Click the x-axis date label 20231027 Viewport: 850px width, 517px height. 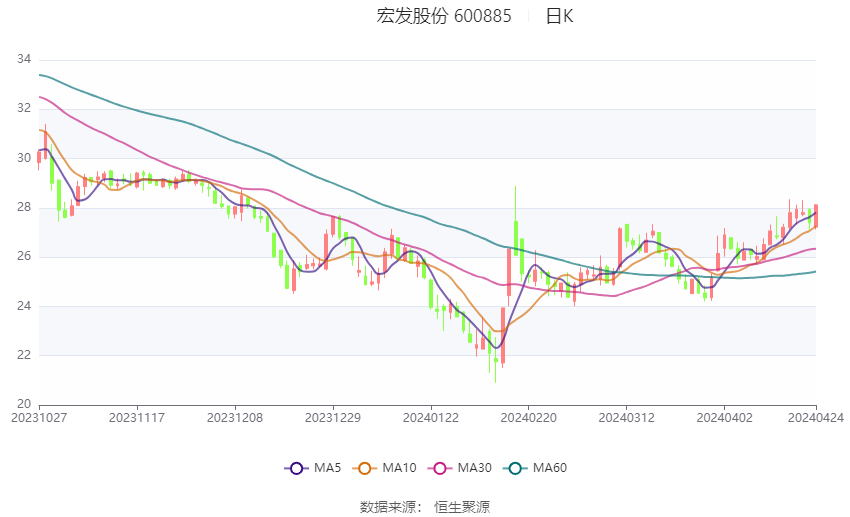tap(39, 418)
